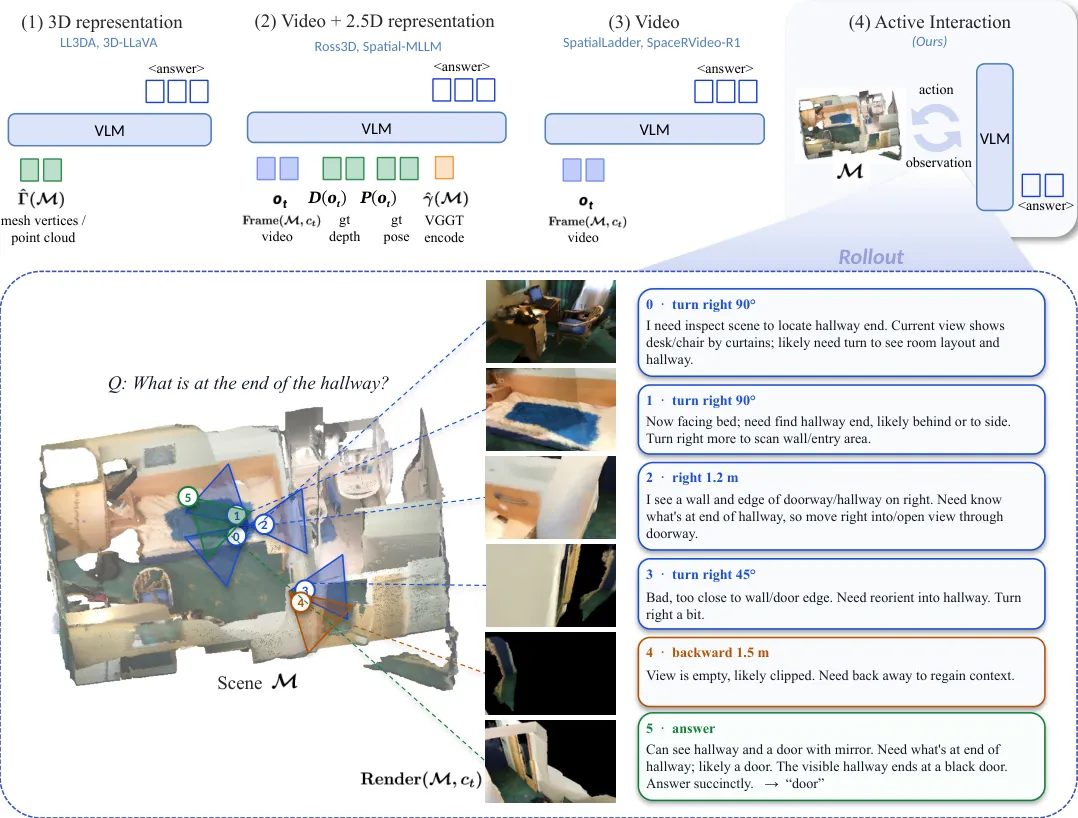Select the '(1) 3D representation' heading
Screen dimensions: 1078x818
[x=102, y=22]
